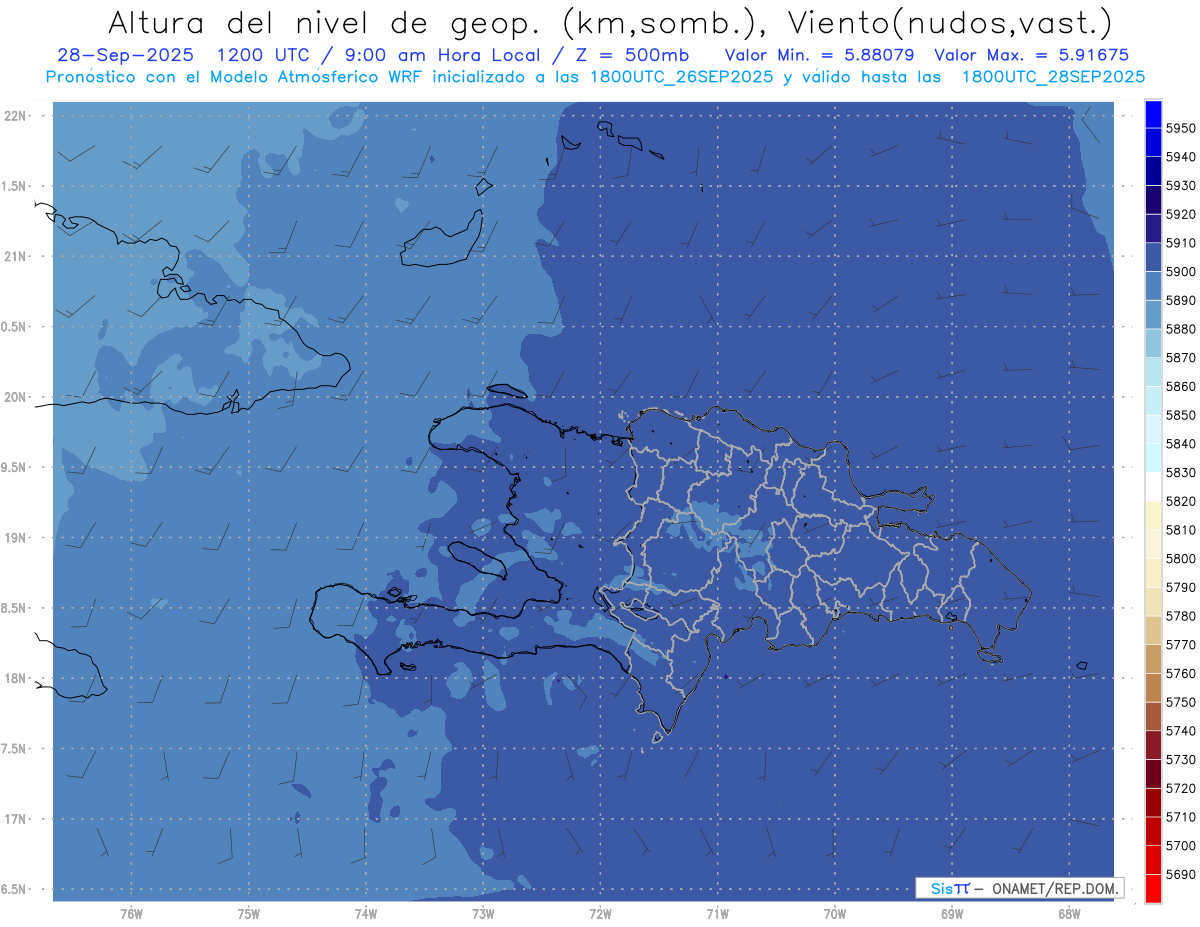Click the '5710' color bar value
Screen dimensions: 1200x927
point(1181,817)
